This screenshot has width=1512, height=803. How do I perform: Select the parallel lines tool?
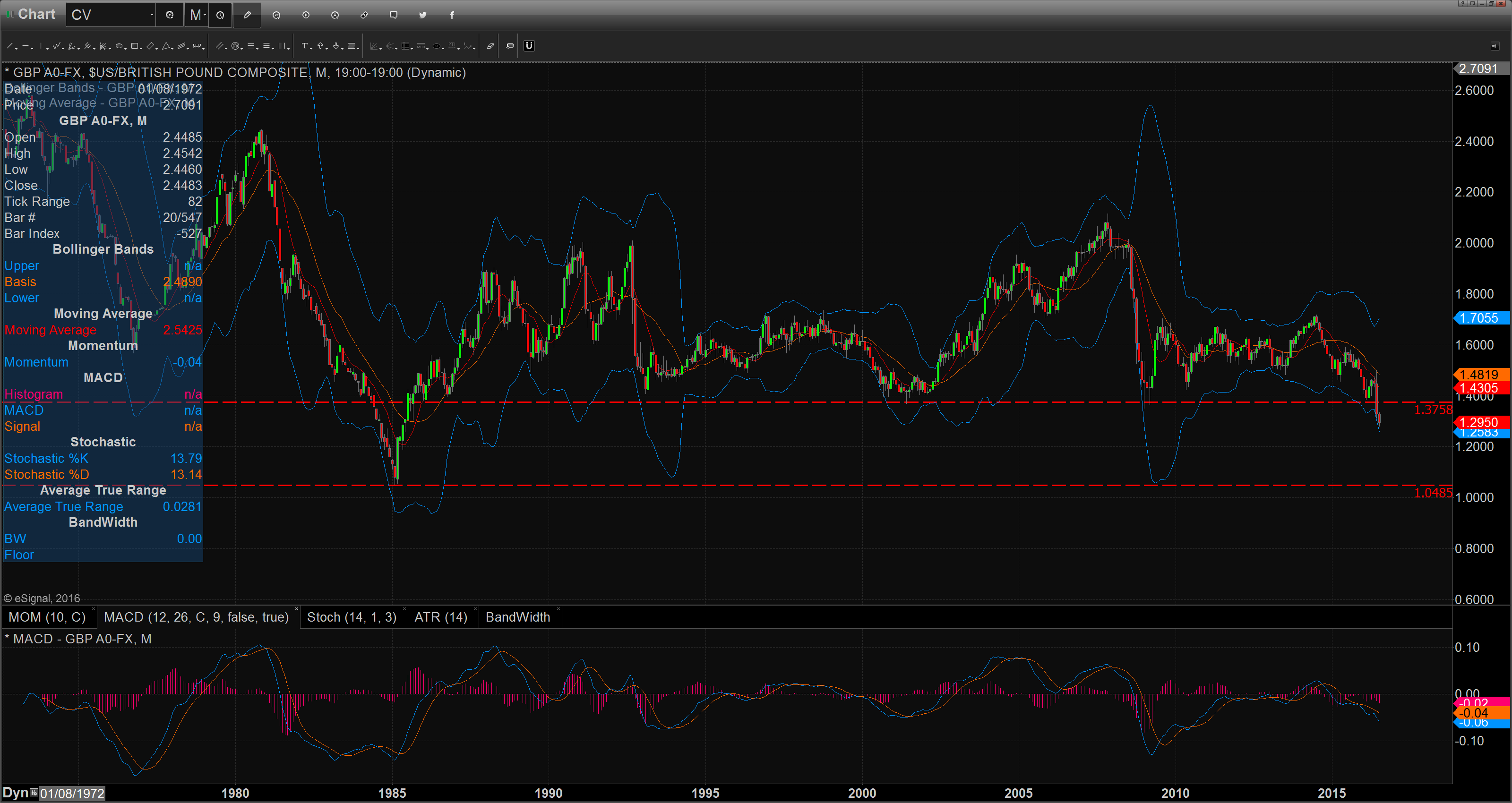[220, 46]
